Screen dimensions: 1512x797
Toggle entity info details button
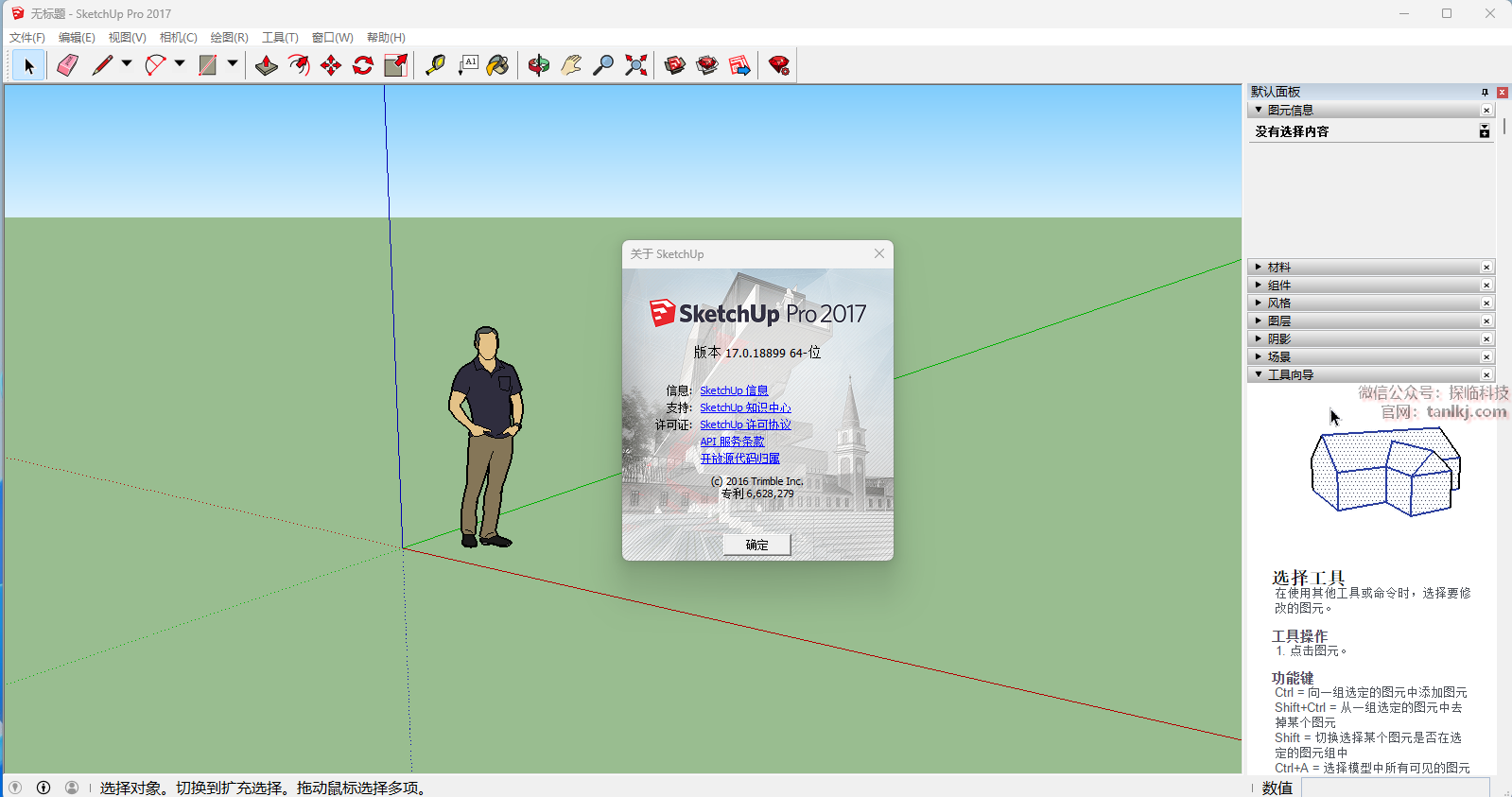tap(1485, 132)
